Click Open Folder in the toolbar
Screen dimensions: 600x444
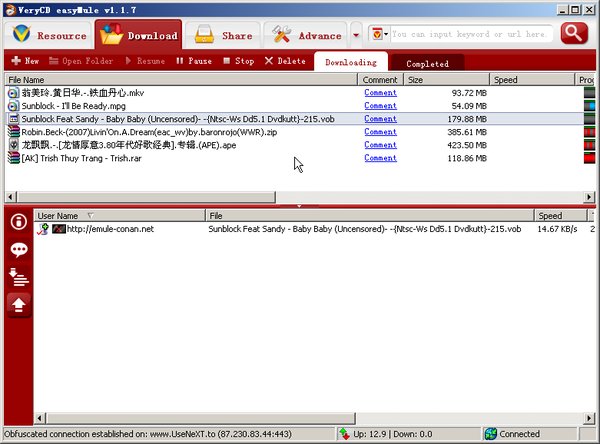coord(81,61)
